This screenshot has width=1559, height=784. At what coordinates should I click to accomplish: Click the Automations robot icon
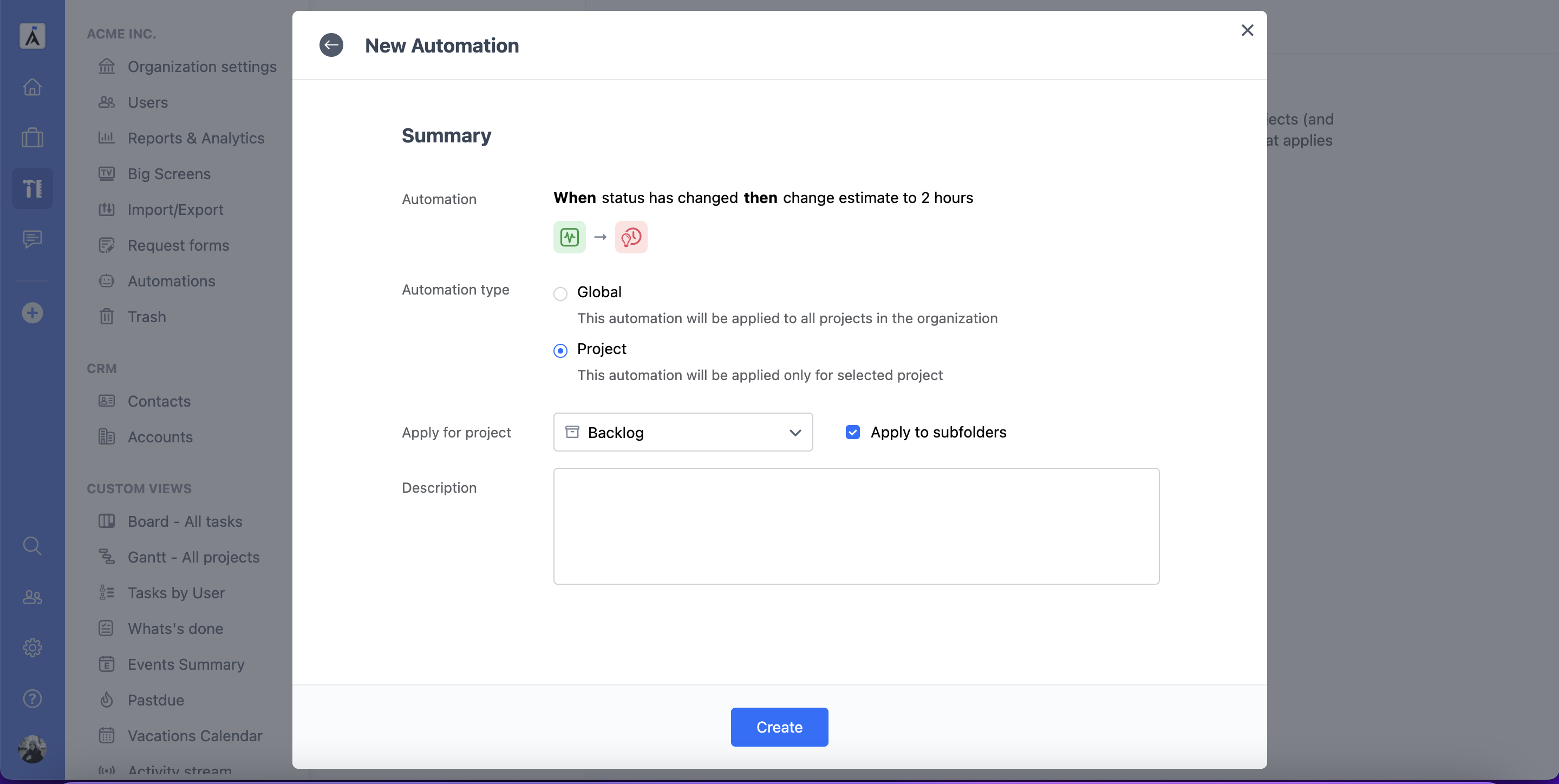click(107, 280)
